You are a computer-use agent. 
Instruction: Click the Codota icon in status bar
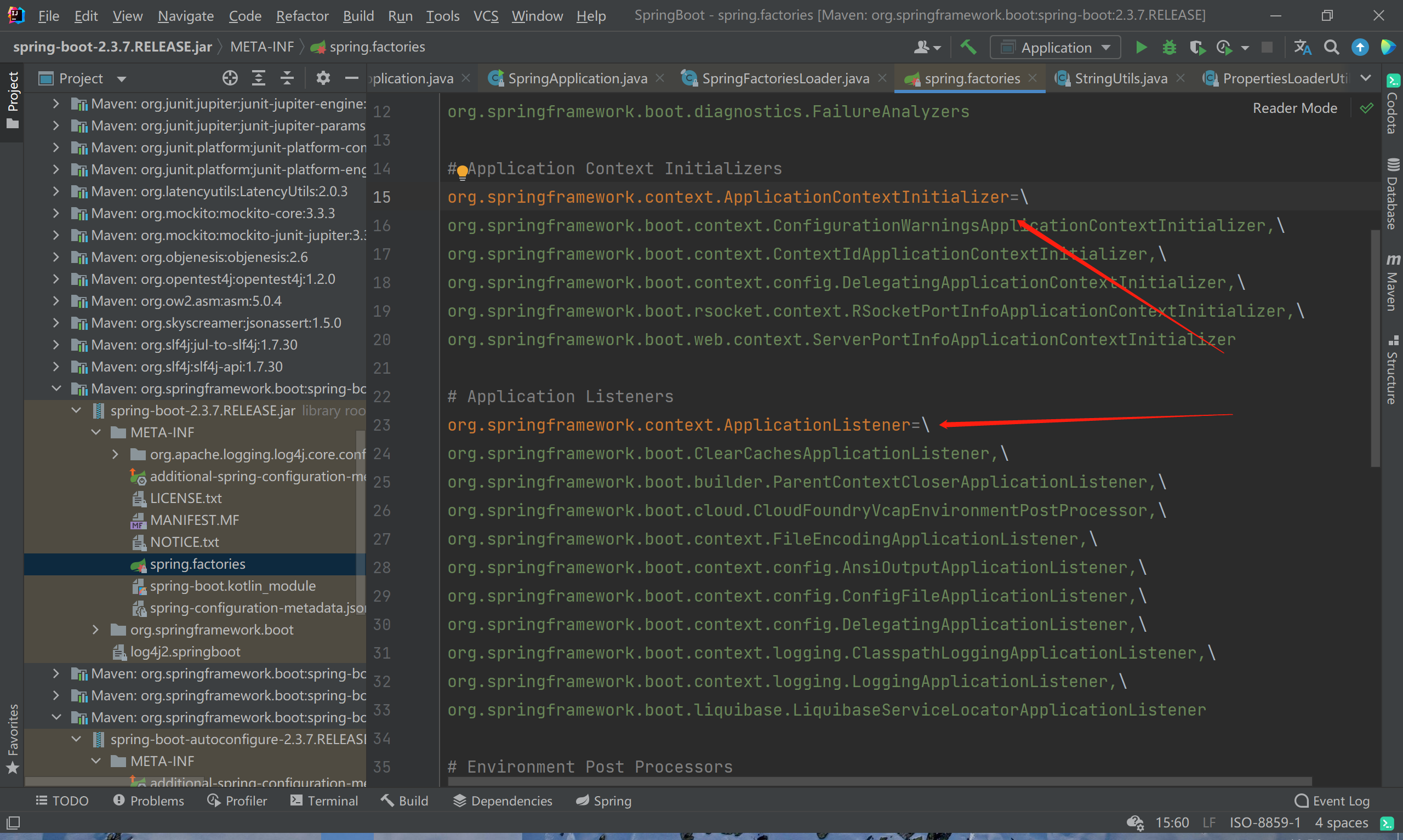coord(1387,822)
